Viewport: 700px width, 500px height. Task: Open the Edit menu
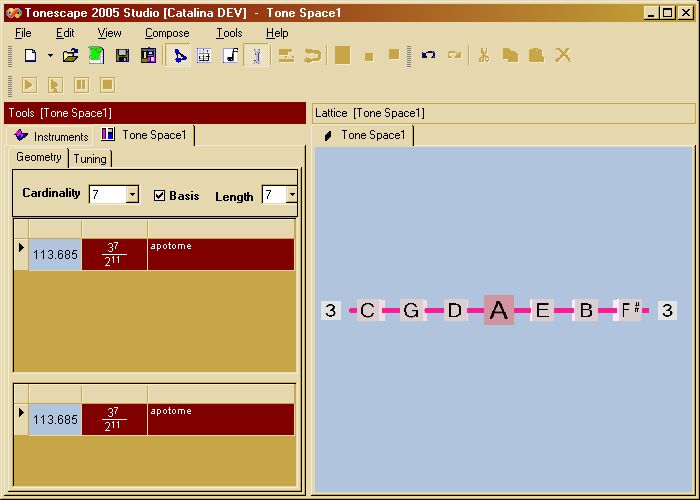pos(65,33)
